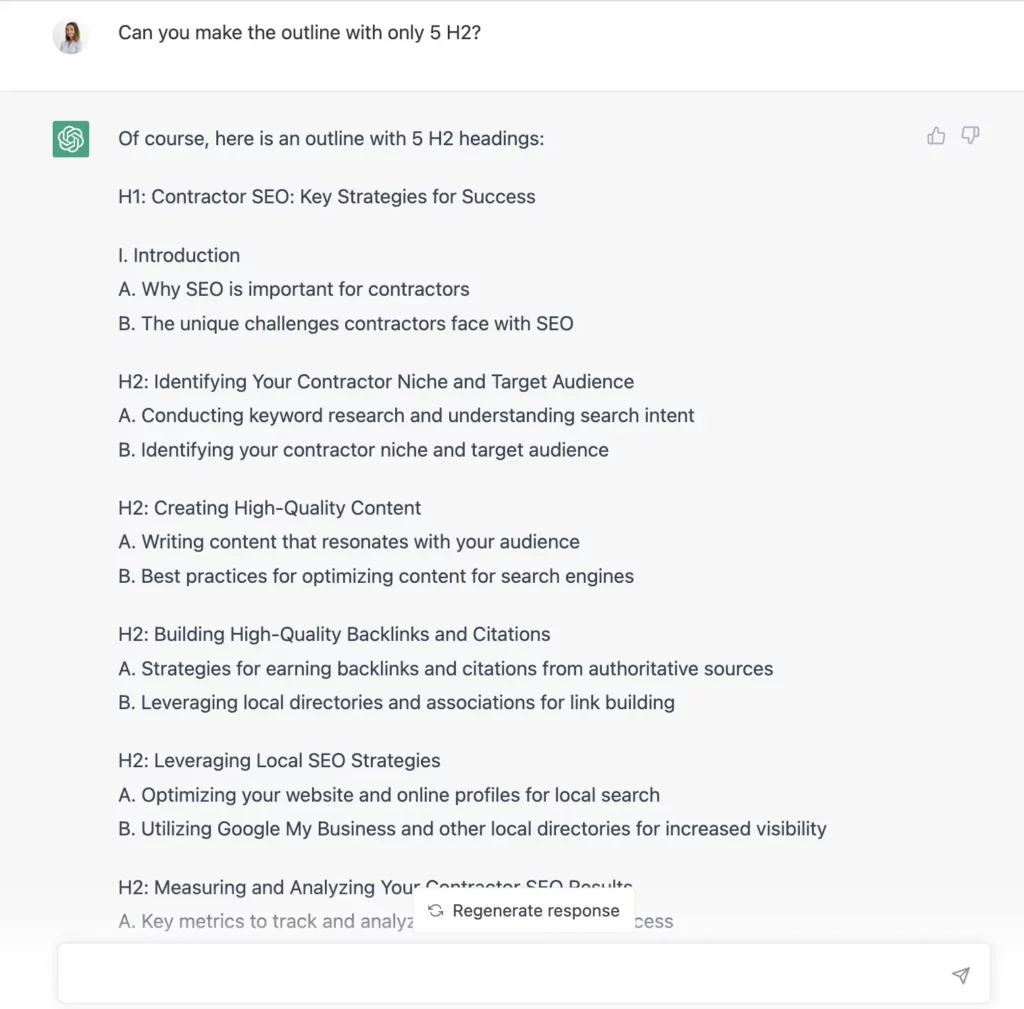This screenshot has height=1009, width=1024.
Task: Click the 'Identifying Your Contractor Niche' H2 heading
Action: (375, 382)
